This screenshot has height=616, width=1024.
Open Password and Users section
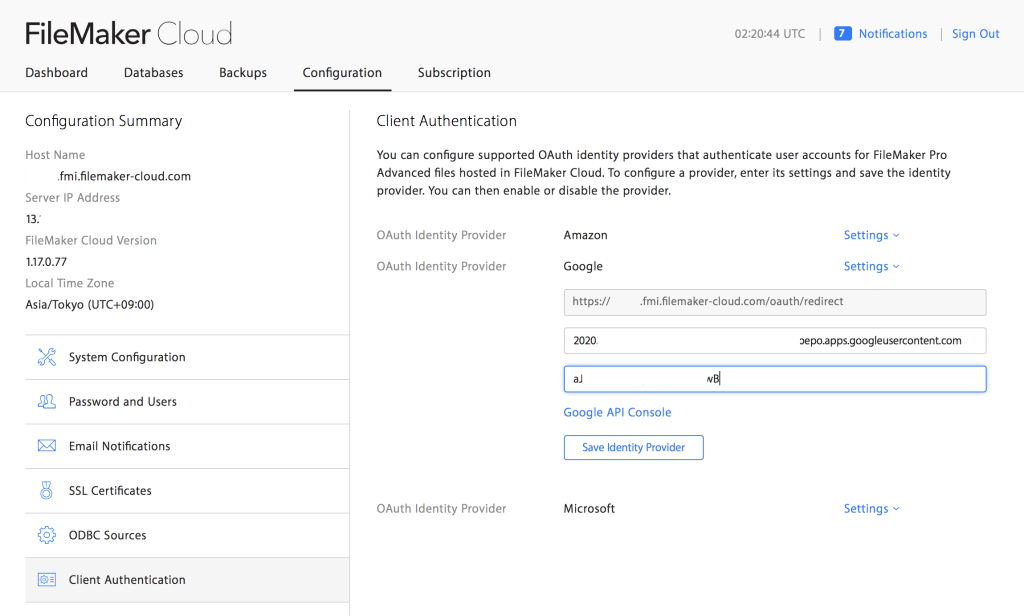click(x=187, y=402)
